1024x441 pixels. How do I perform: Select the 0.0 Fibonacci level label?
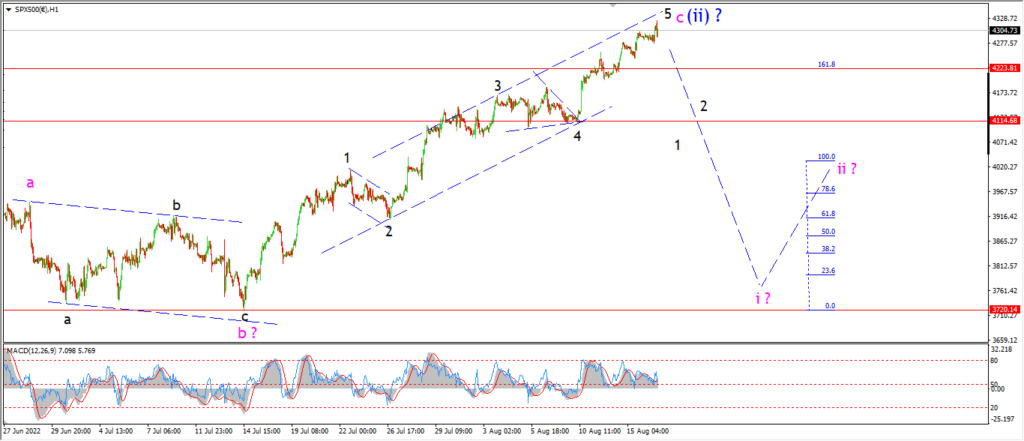[x=830, y=306]
